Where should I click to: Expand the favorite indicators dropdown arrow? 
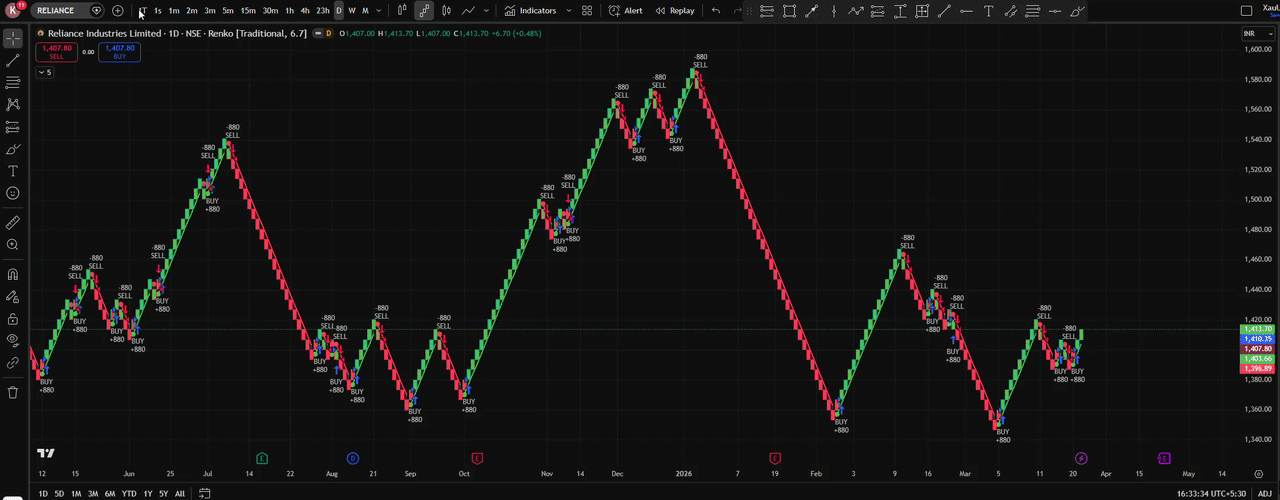pyautogui.click(x=569, y=11)
